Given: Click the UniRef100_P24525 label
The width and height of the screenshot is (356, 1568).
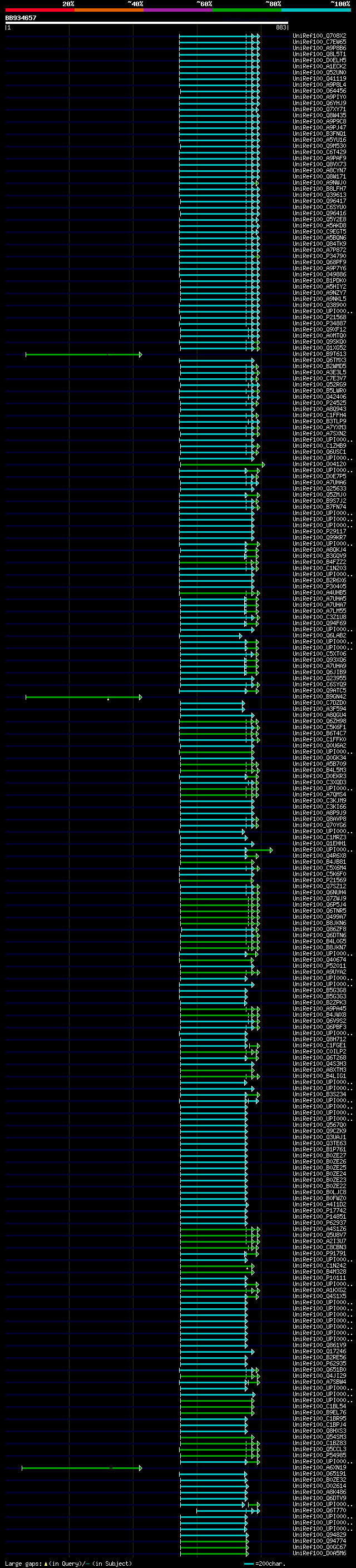Looking at the screenshot, I should [319, 403].
